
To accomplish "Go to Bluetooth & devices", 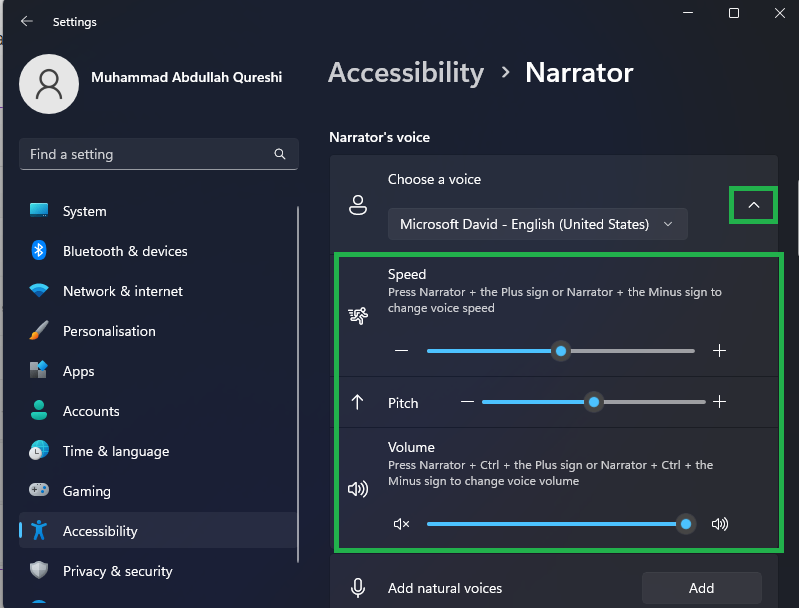I will click(x=125, y=251).
